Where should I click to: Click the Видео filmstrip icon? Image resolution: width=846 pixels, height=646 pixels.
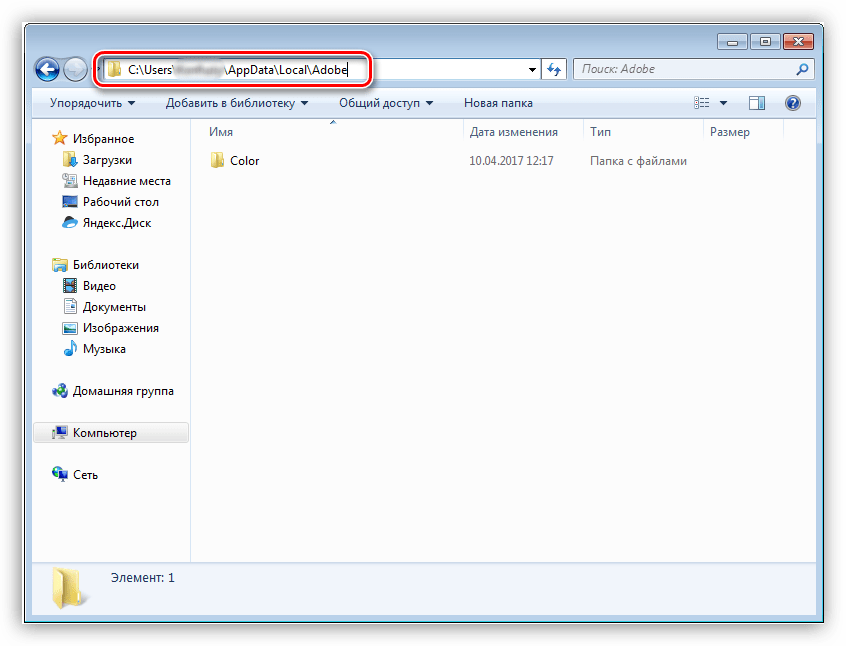coord(70,285)
